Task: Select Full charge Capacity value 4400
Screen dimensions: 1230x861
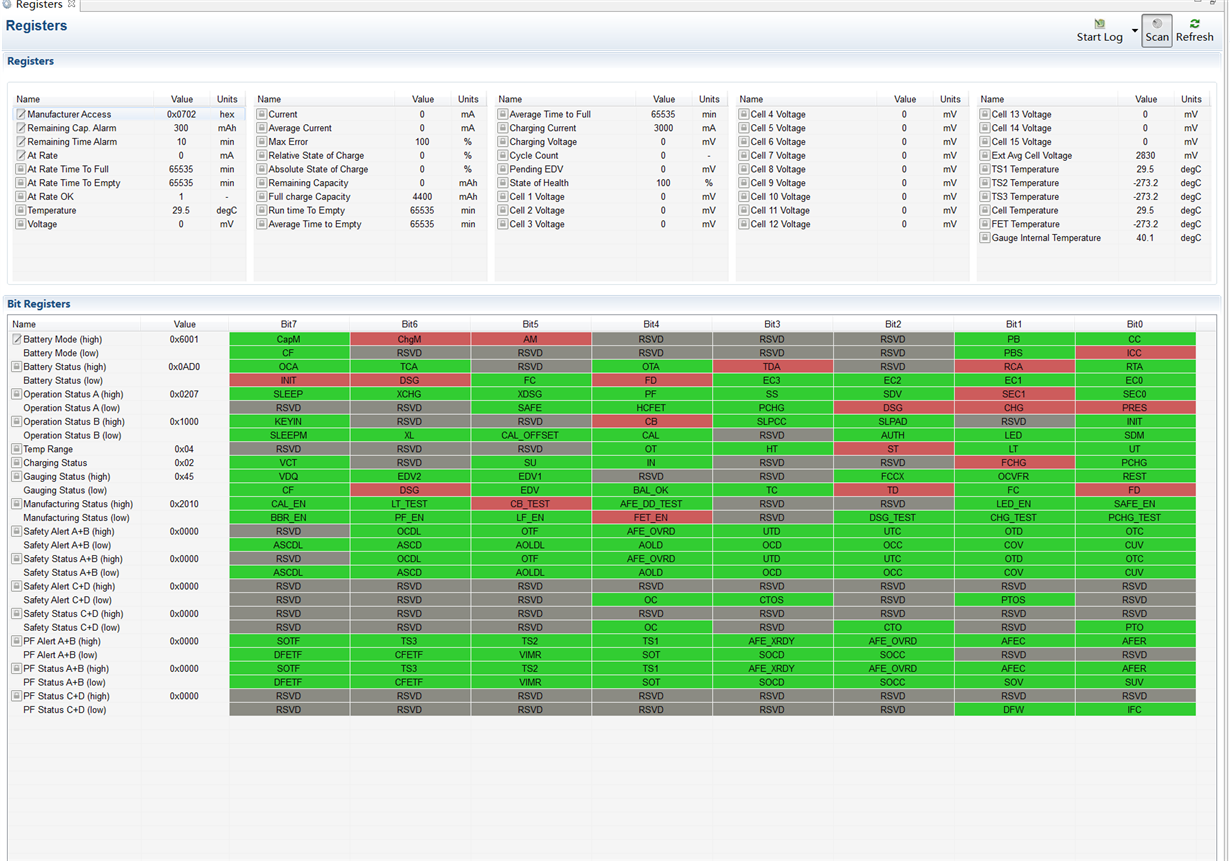Action: [422, 197]
